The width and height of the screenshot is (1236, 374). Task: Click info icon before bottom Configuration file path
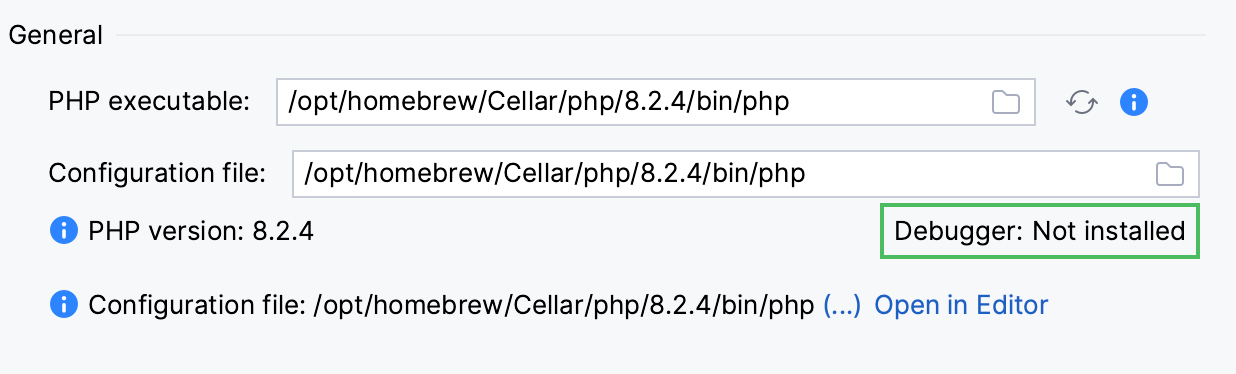pyautogui.click(x=63, y=304)
